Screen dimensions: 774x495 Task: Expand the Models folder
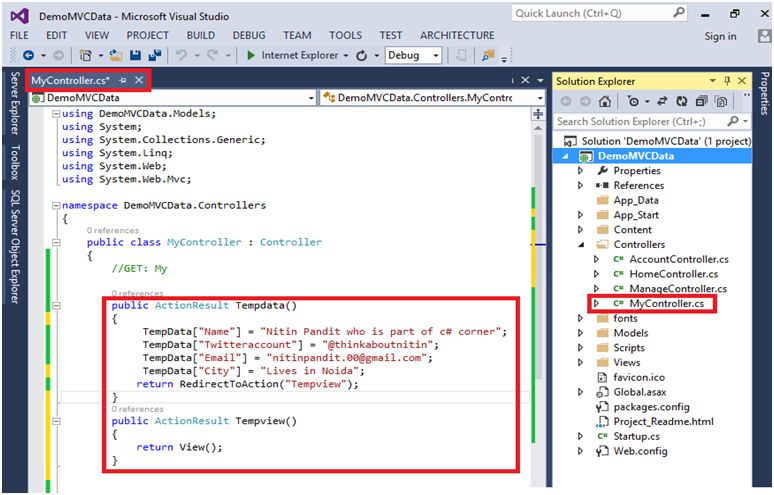[x=580, y=333]
